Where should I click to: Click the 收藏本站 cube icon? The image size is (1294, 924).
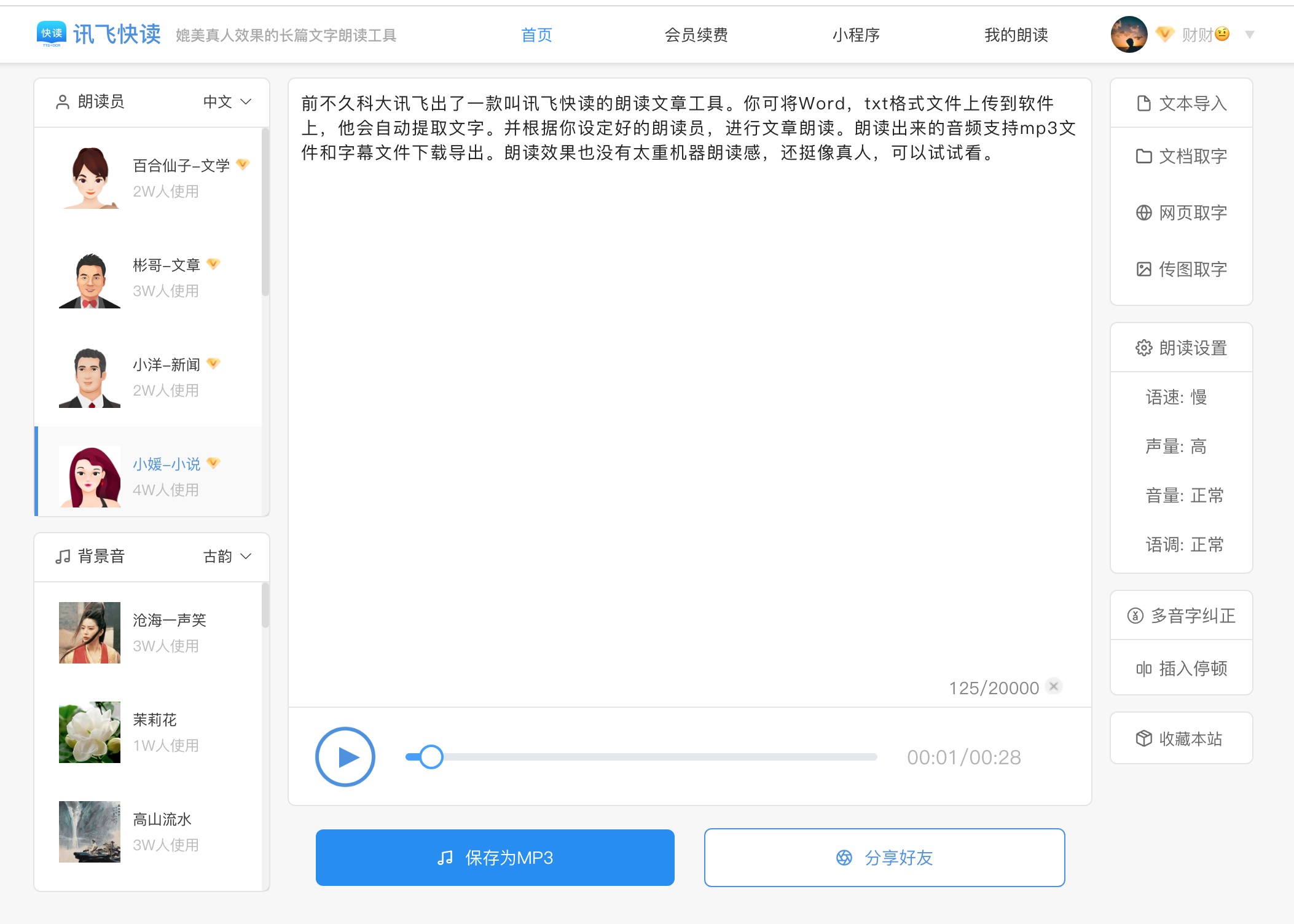click(1143, 738)
